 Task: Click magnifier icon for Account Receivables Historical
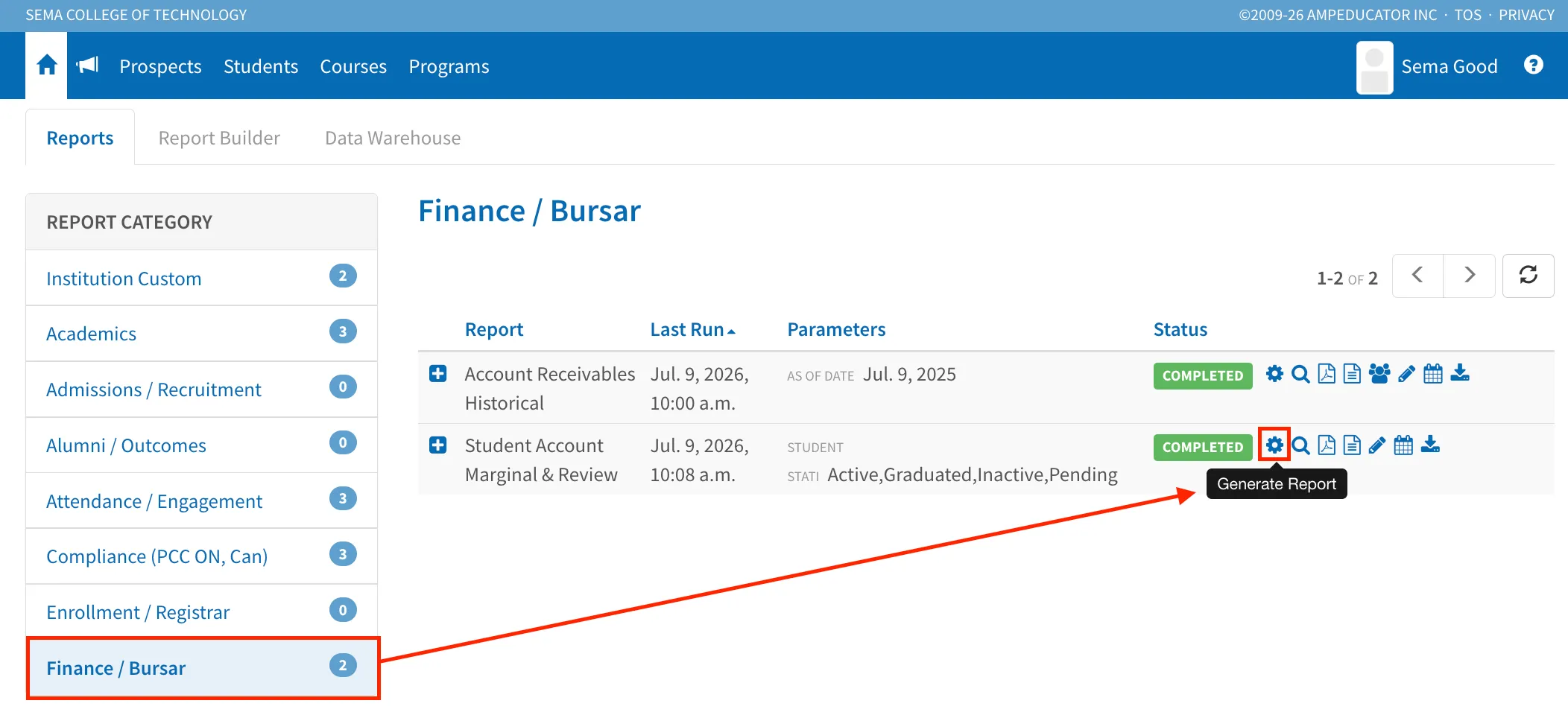(x=1300, y=373)
